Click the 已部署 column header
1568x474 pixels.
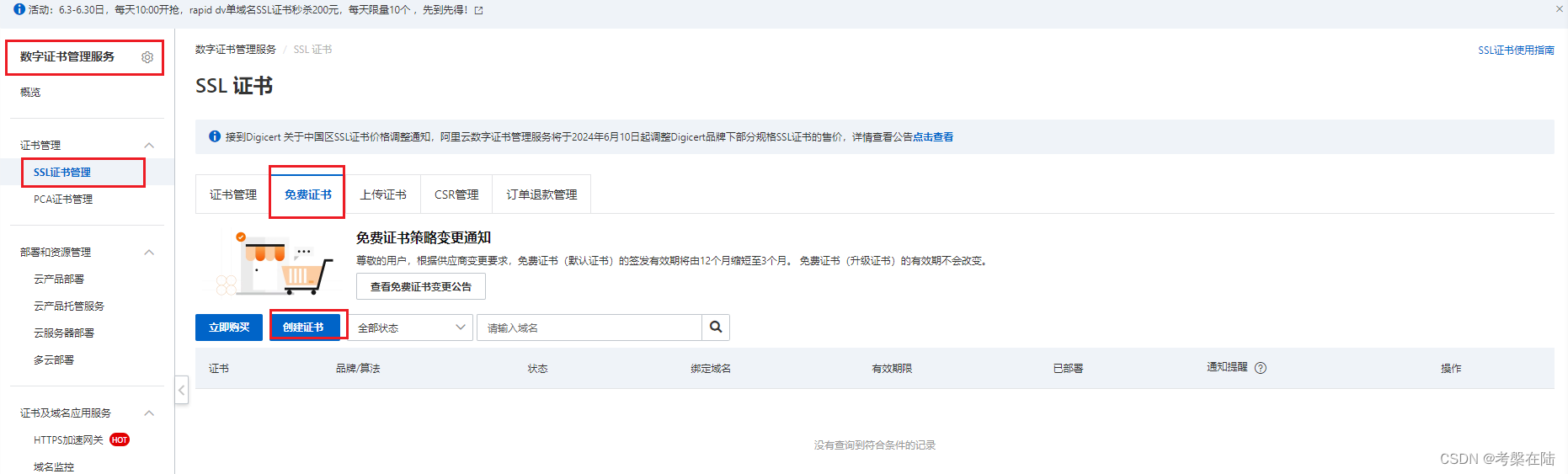(1068, 369)
